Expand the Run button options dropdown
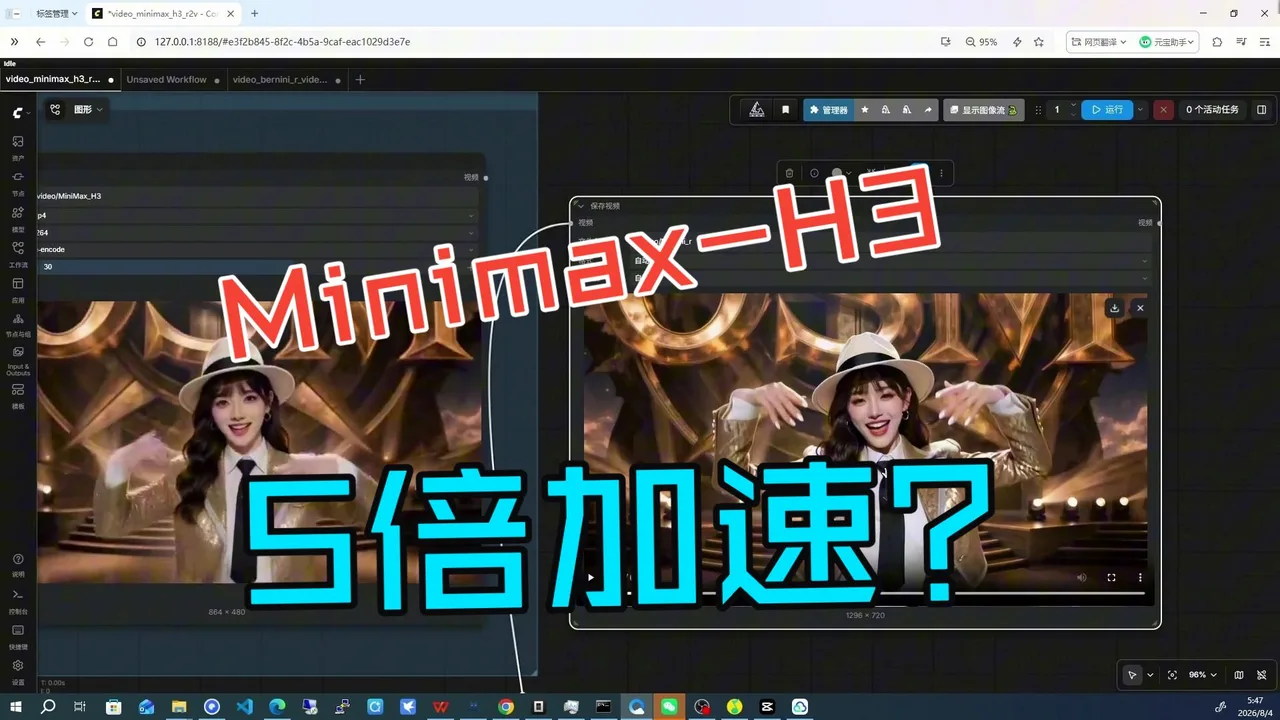 (x=1141, y=110)
